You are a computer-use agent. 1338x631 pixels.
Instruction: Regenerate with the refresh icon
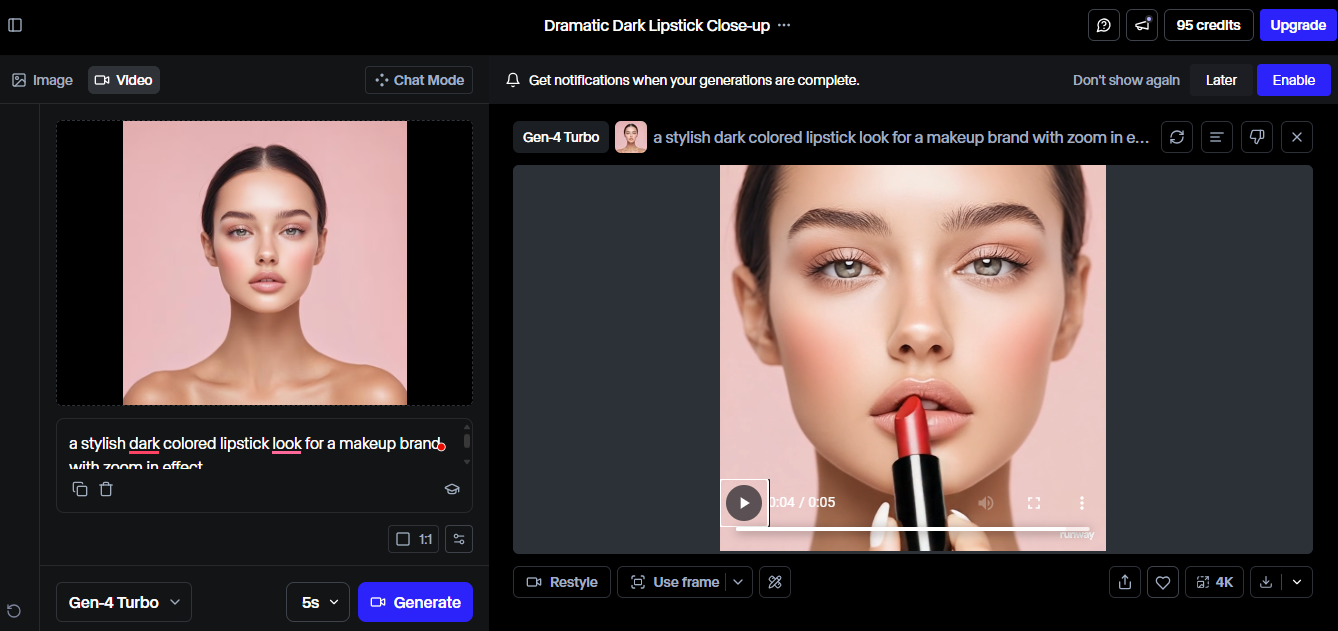click(1176, 137)
